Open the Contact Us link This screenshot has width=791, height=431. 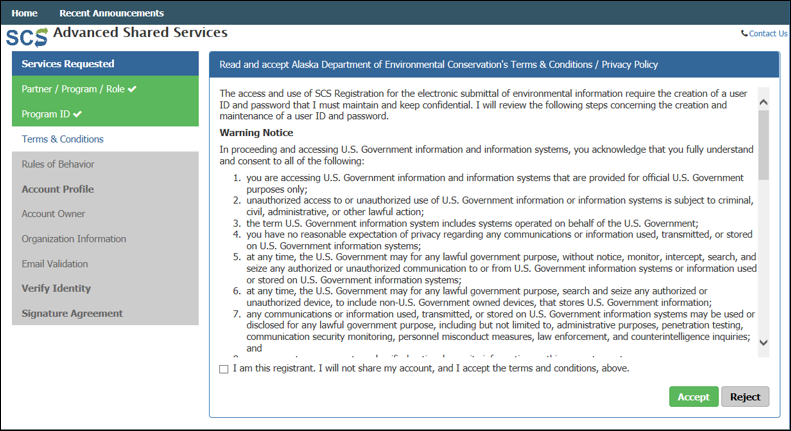click(768, 34)
